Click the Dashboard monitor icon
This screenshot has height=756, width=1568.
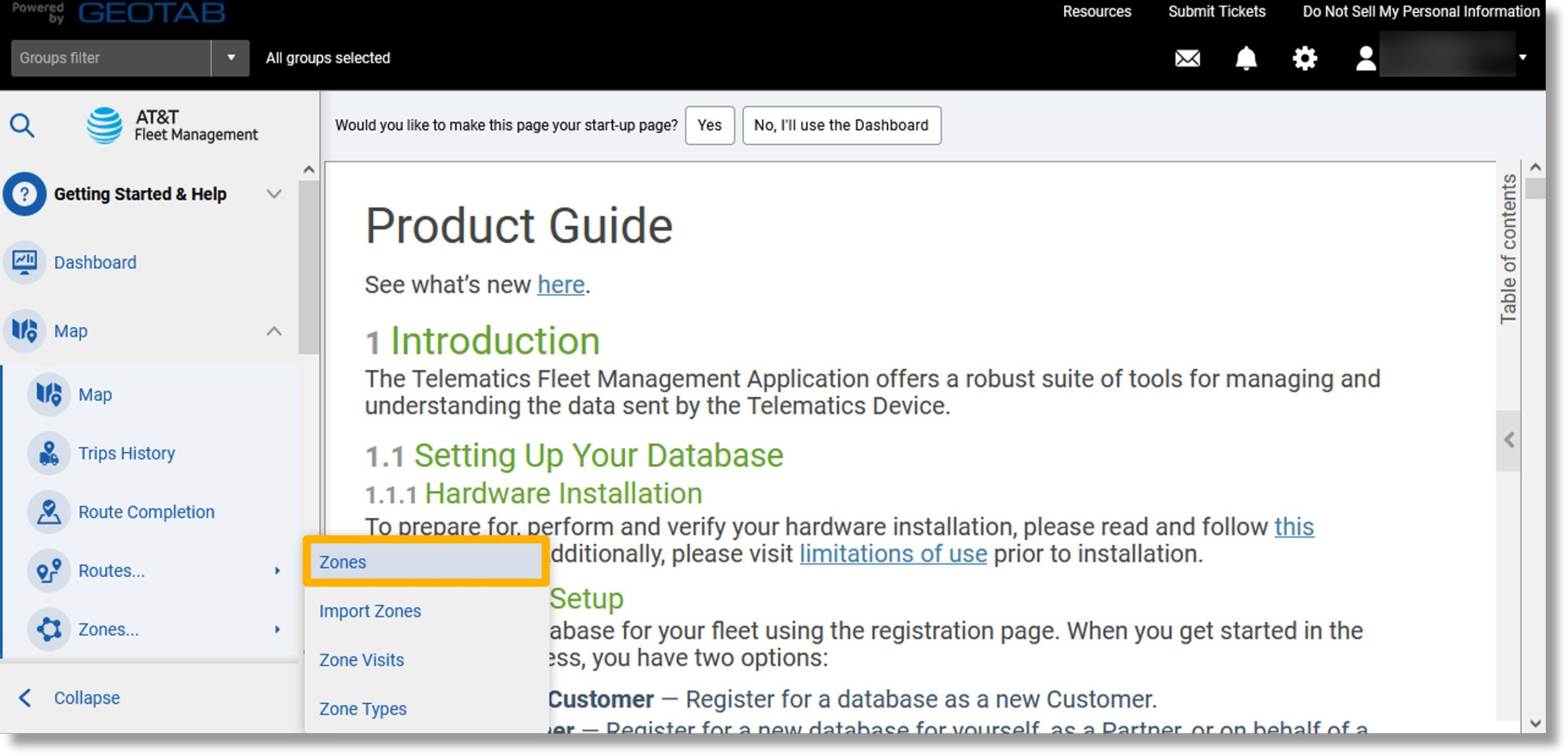tap(24, 262)
